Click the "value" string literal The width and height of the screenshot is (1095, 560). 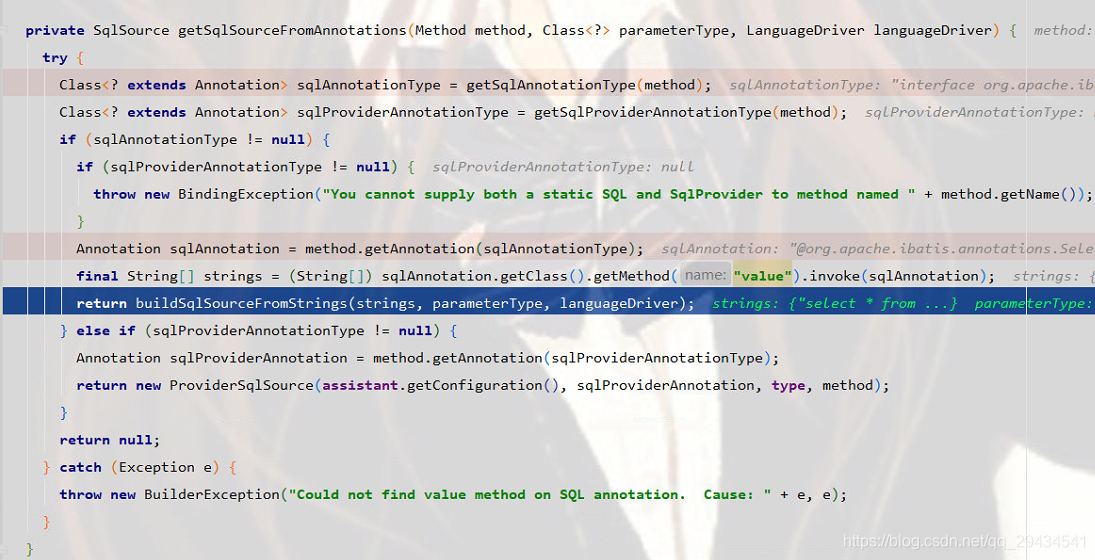coord(763,276)
